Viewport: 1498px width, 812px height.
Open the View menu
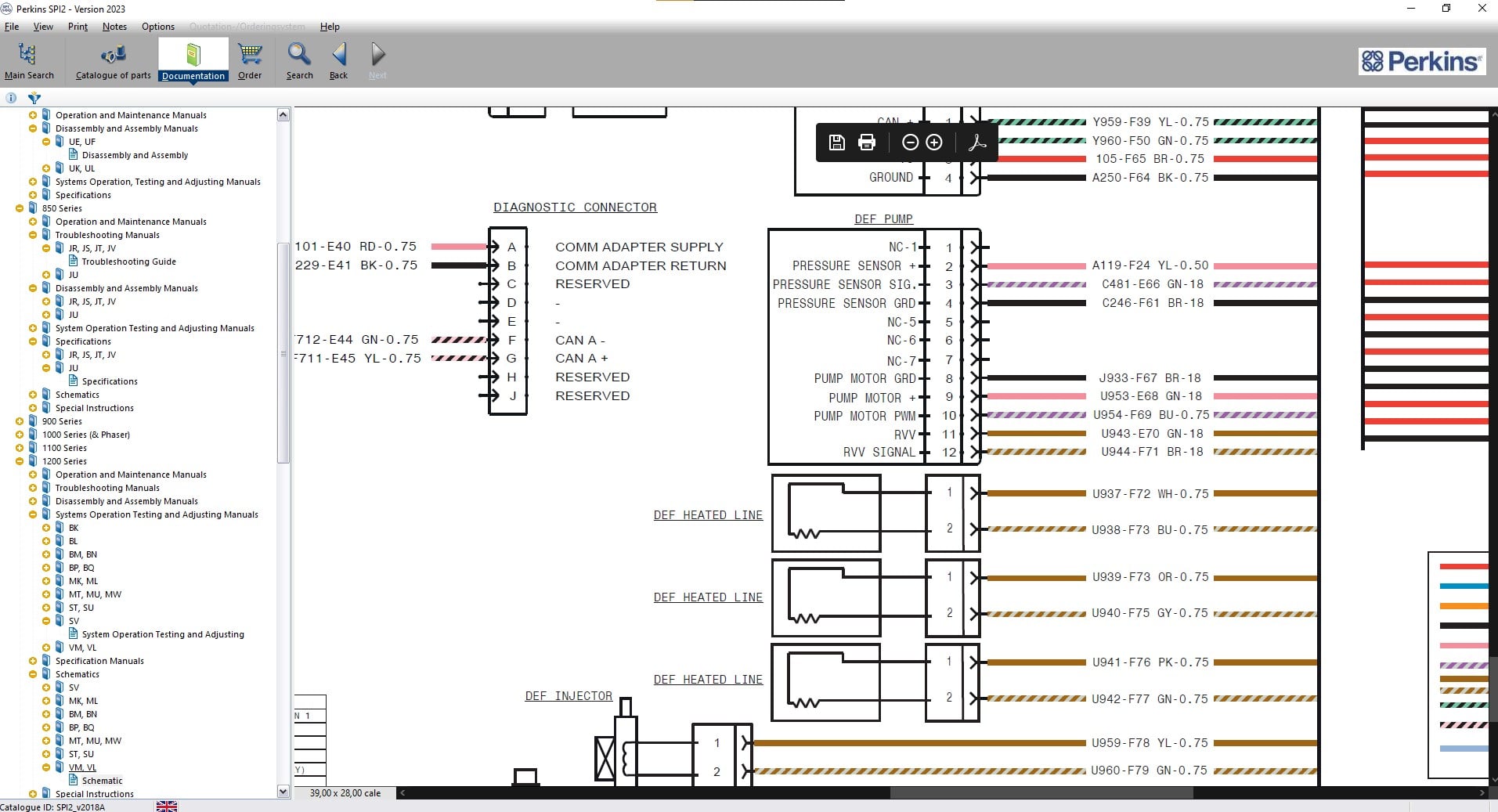coord(43,27)
